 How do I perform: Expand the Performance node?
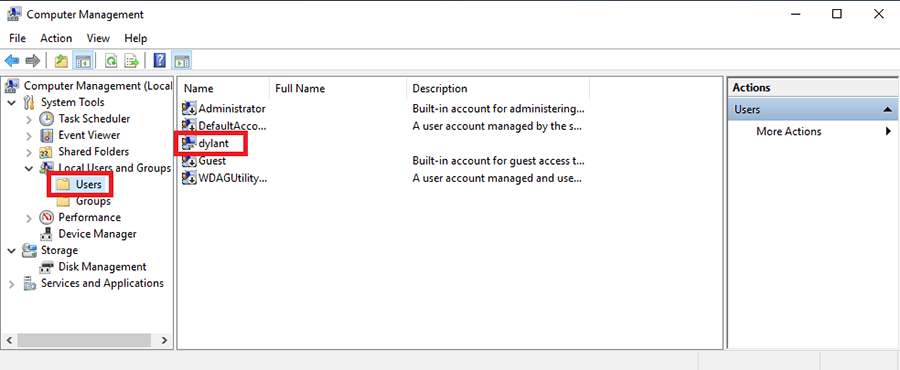[x=29, y=218]
